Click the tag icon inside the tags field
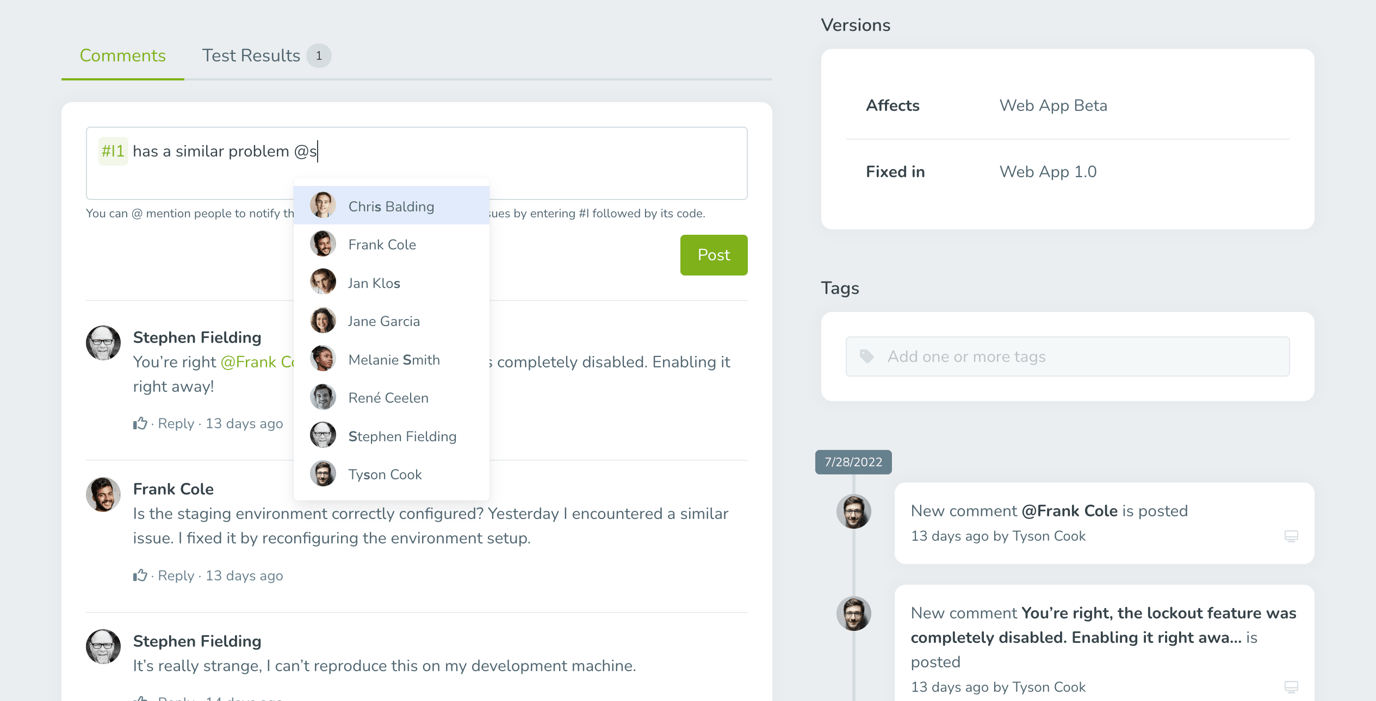1376x701 pixels. (864, 356)
